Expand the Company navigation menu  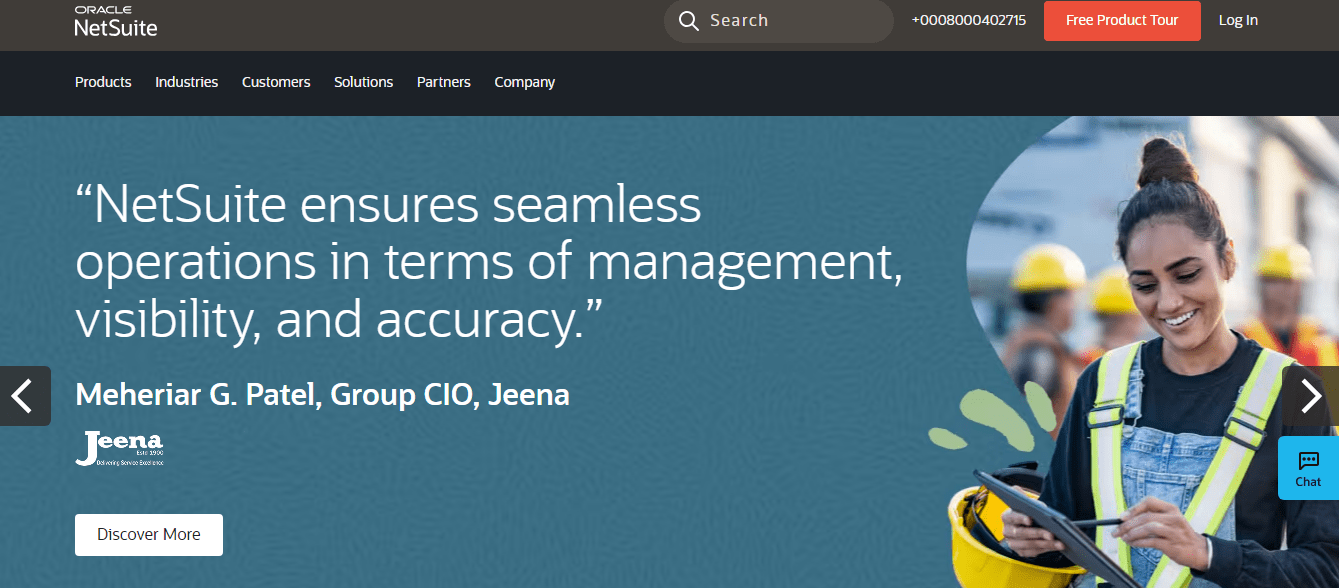click(524, 82)
